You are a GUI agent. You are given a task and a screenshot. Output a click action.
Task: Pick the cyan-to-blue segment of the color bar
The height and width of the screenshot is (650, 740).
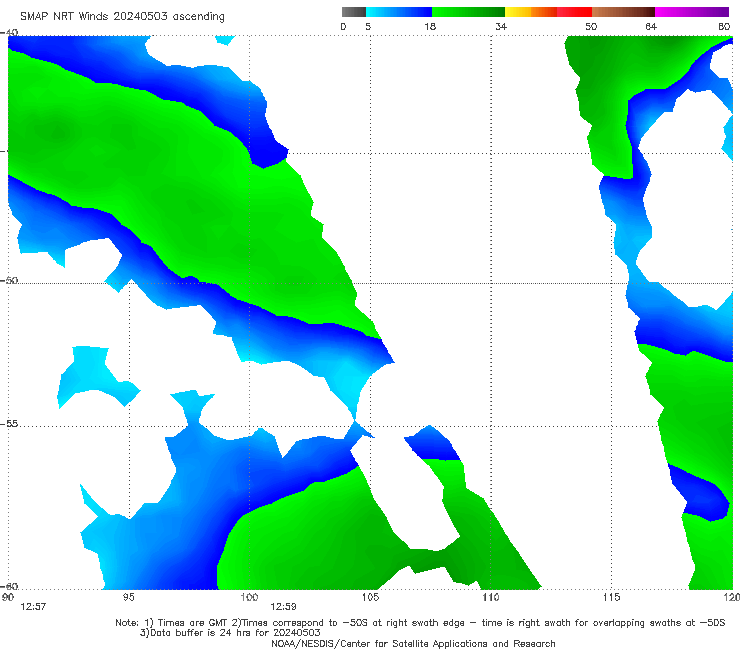[x=399, y=12]
